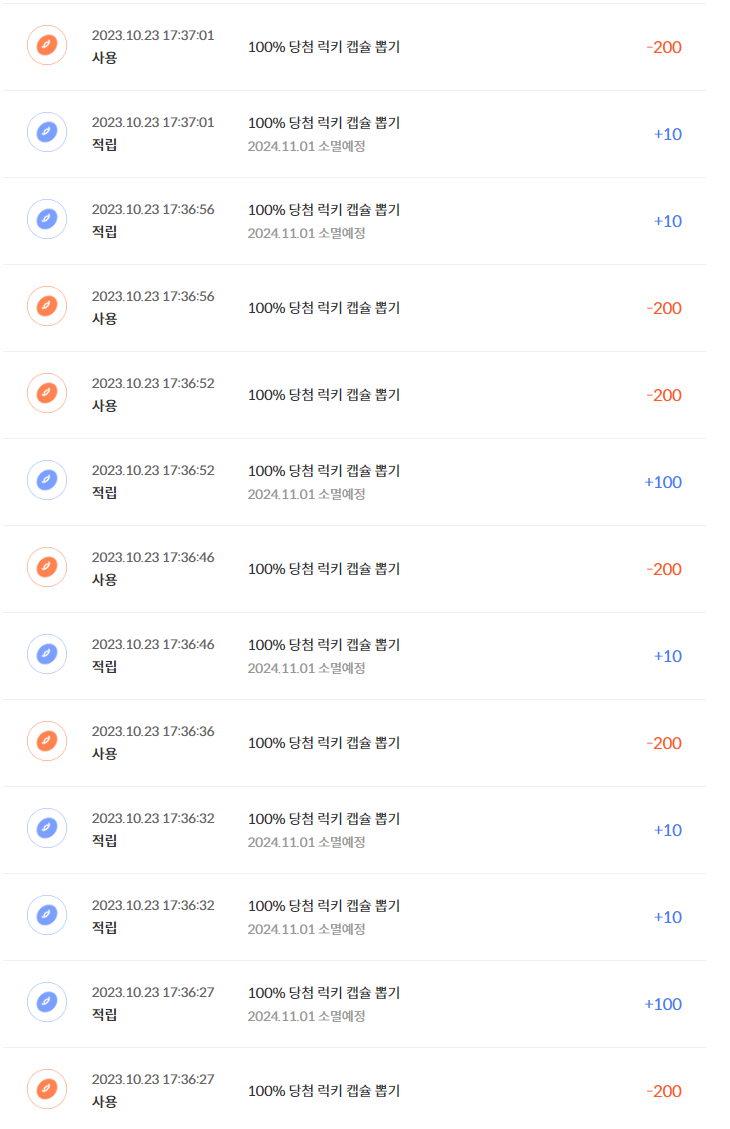The height and width of the screenshot is (1129, 730).
Task: Click the blue earn icon at 17:37:01
Action: coord(47,132)
